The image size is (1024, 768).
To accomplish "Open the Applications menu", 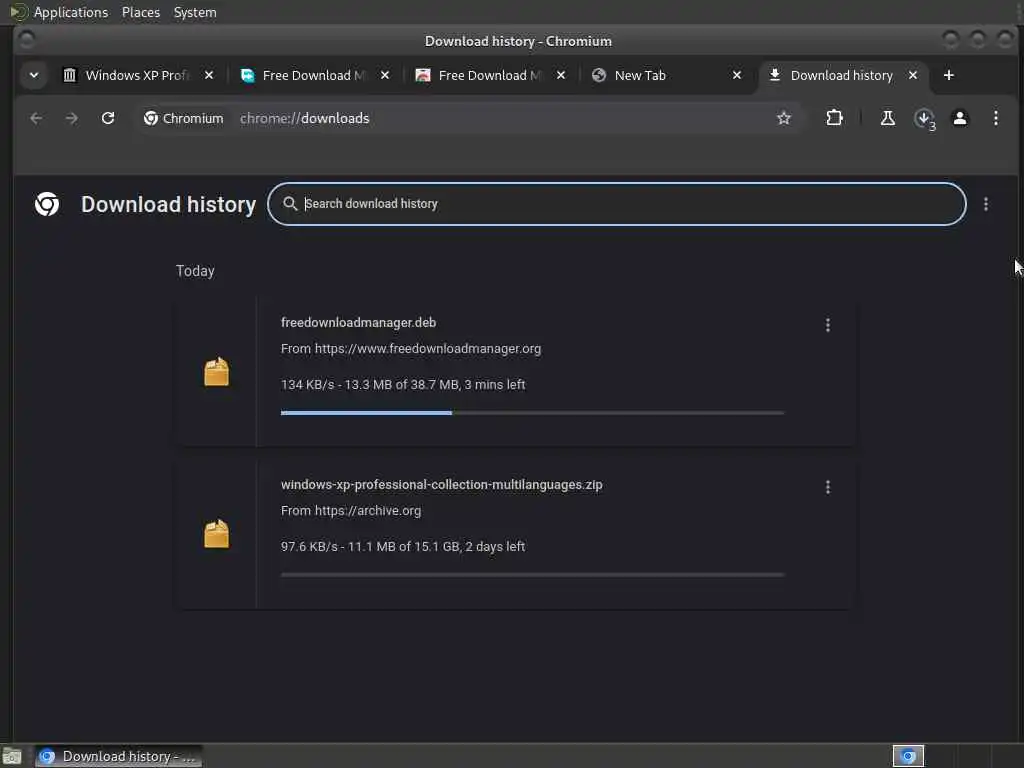I will click(71, 12).
